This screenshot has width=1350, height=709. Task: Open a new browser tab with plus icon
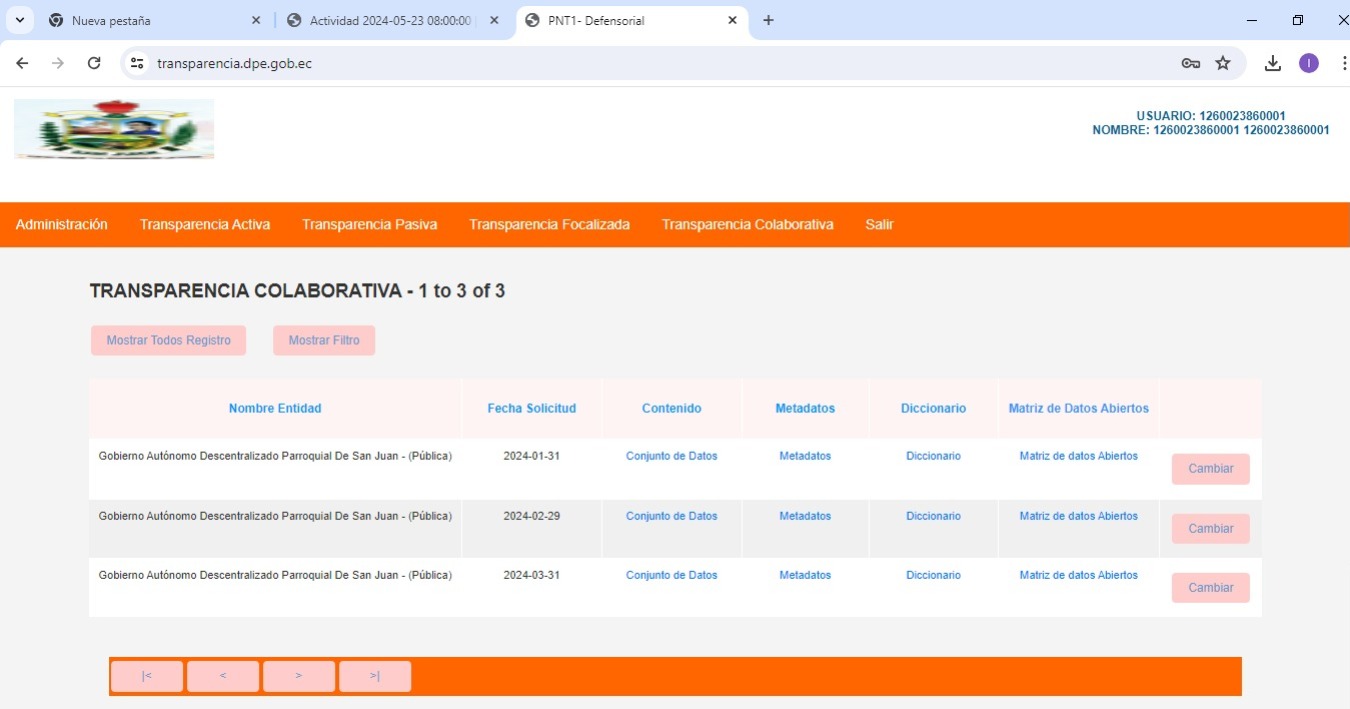coord(768,20)
